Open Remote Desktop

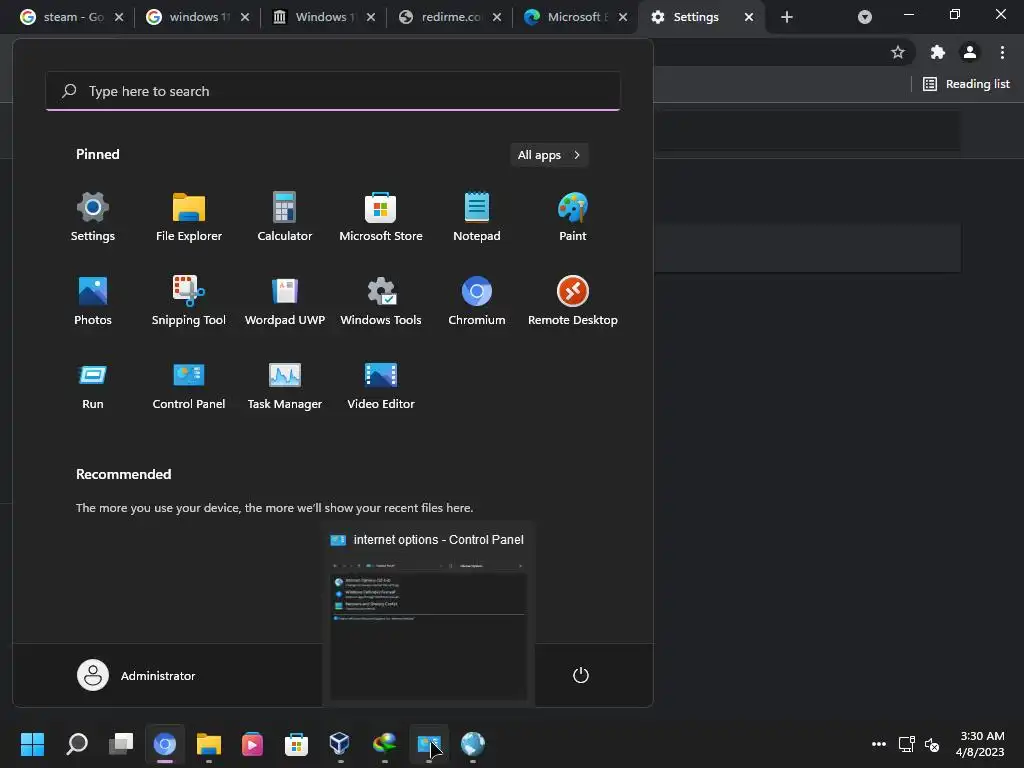[573, 300]
